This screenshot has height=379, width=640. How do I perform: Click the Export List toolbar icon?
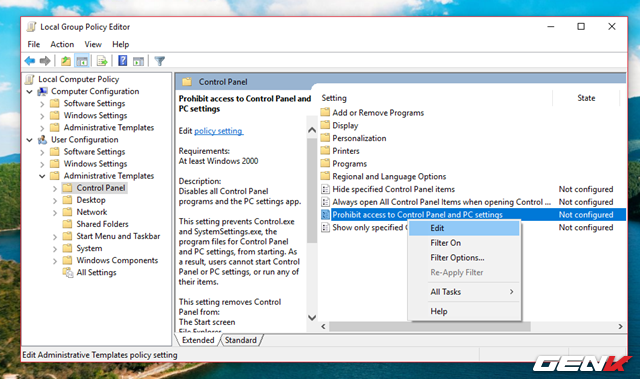point(102,61)
